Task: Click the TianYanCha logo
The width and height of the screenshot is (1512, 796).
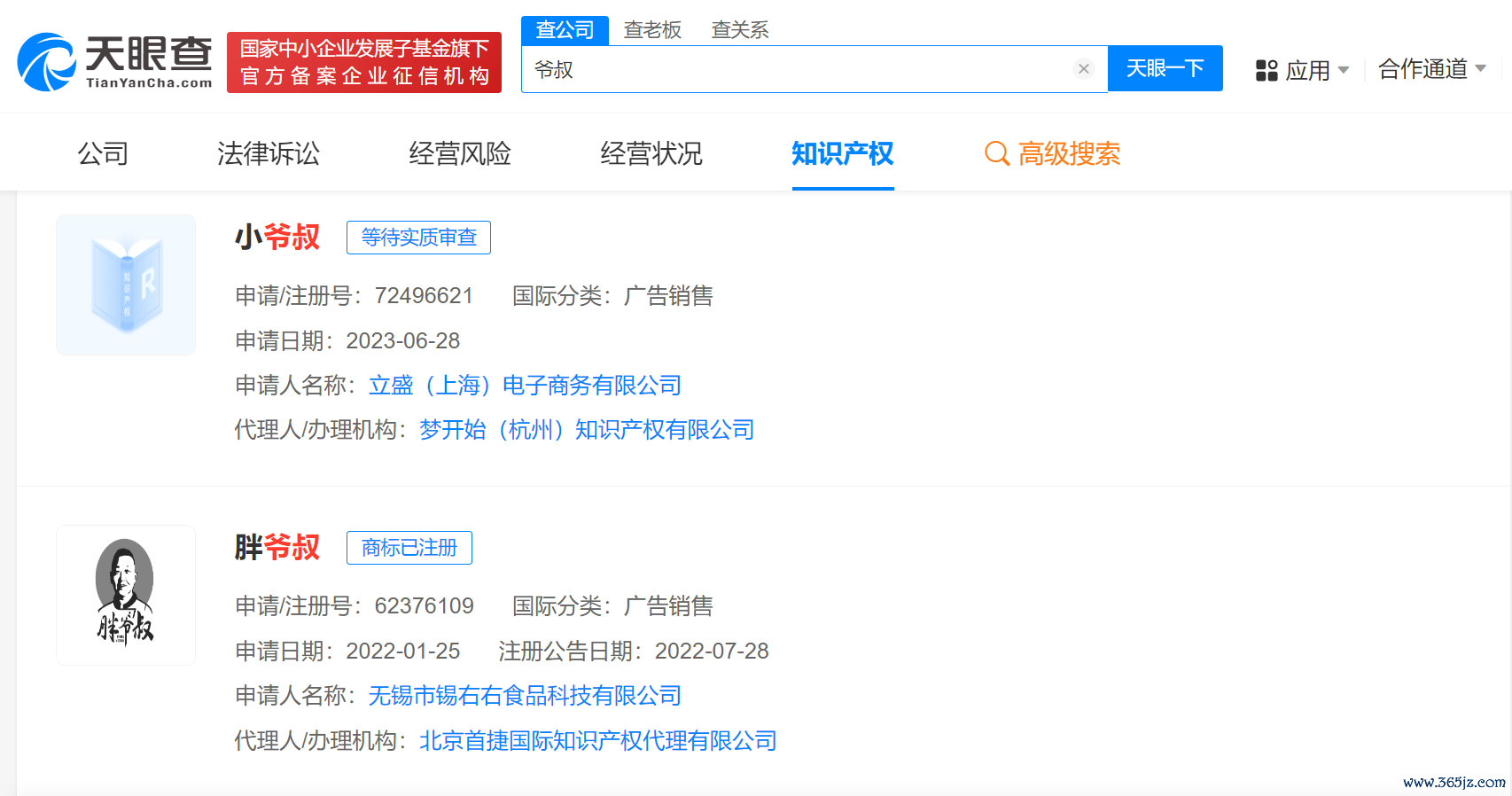Action: tap(114, 62)
